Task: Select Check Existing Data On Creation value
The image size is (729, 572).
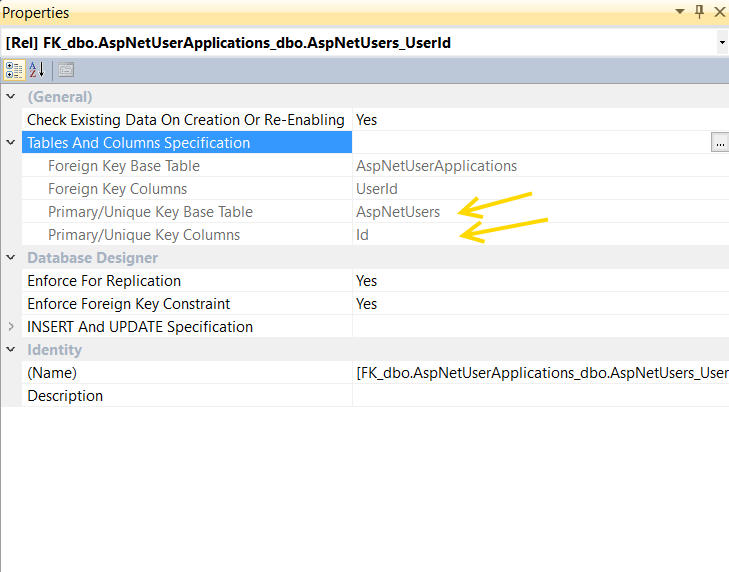Action: pos(366,120)
